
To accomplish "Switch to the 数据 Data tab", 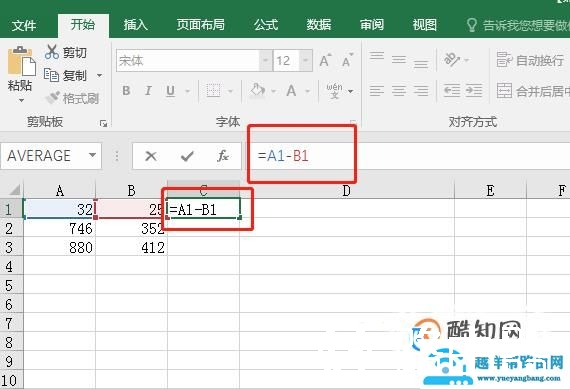I will [318, 25].
